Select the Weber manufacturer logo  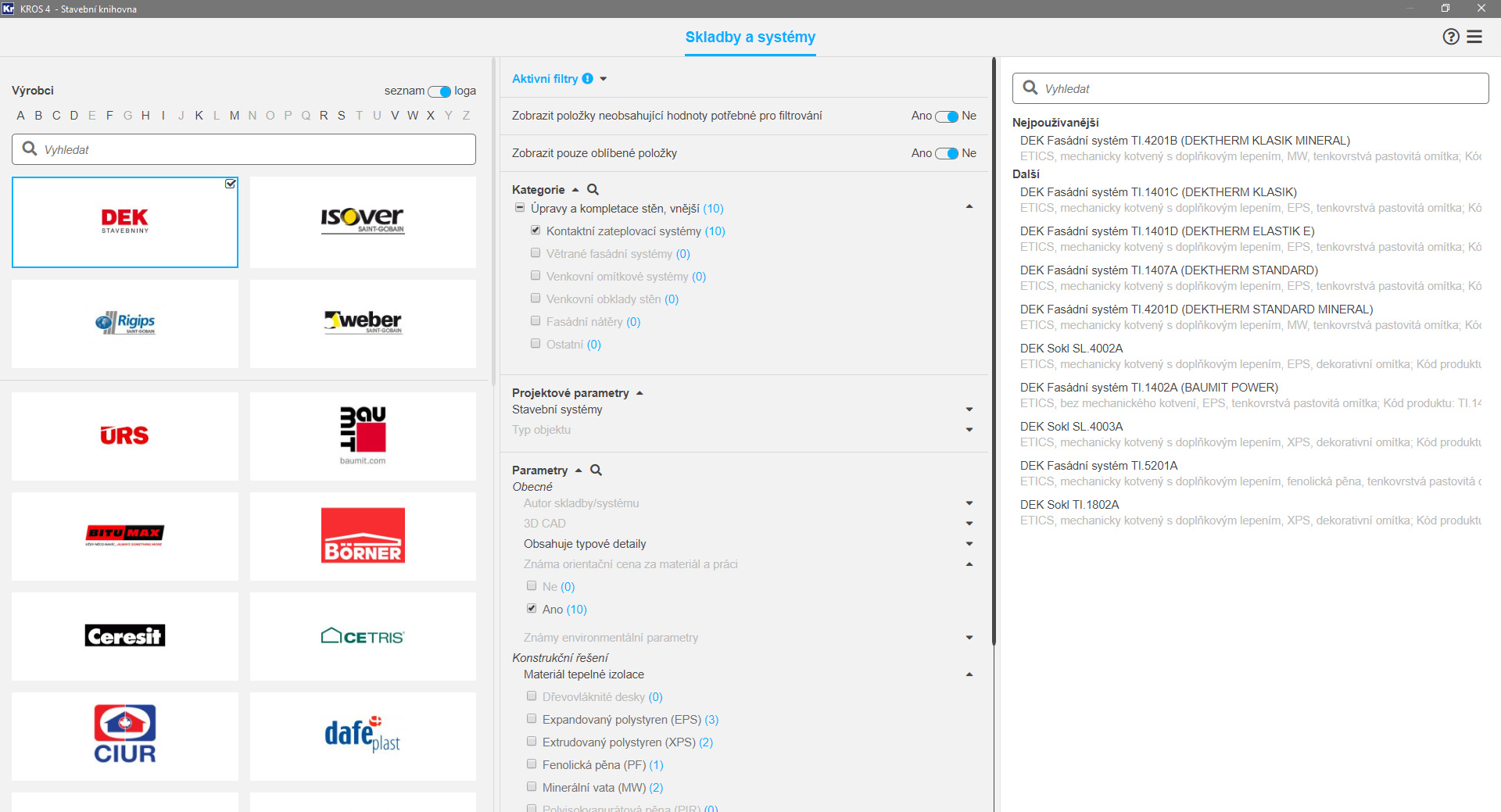click(363, 324)
